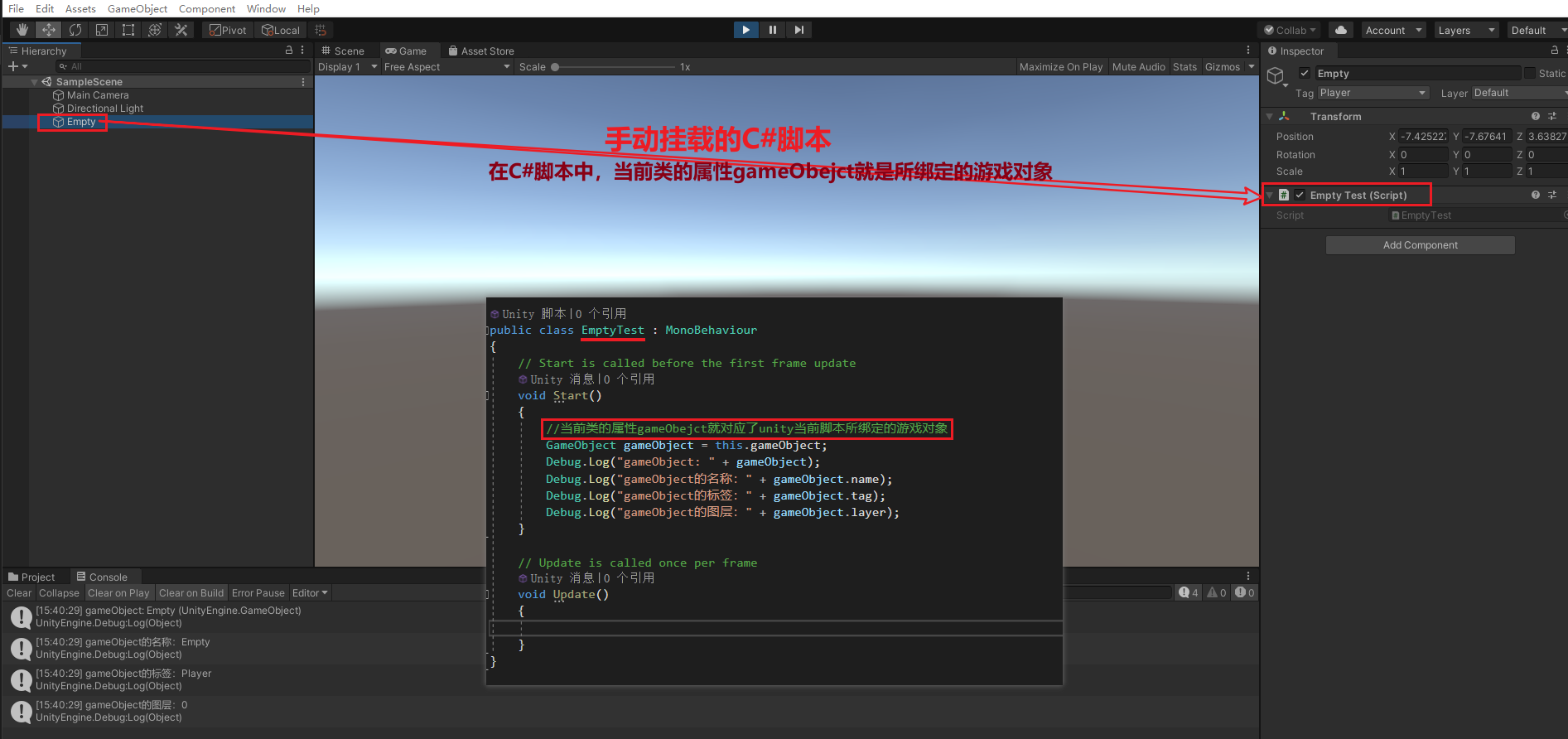Collapse the Transform component section

coord(1269,117)
